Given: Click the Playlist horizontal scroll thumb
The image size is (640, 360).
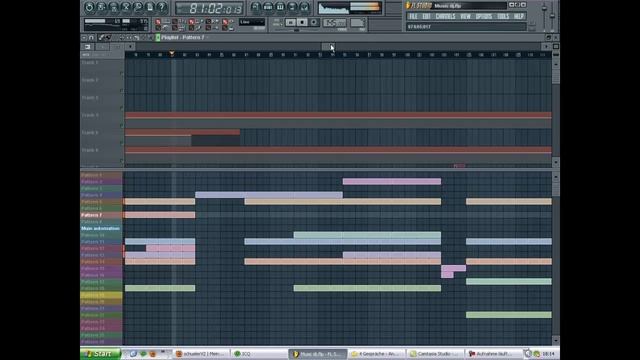Looking at the screenshot, I should pyautogui.click(x=328, y=47).
